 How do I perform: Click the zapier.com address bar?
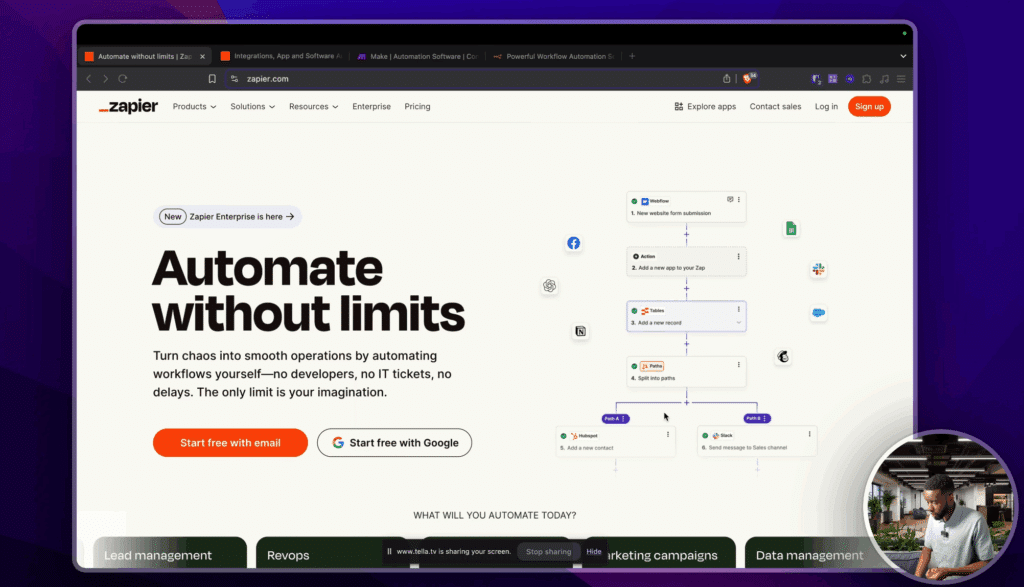point(400,79)
